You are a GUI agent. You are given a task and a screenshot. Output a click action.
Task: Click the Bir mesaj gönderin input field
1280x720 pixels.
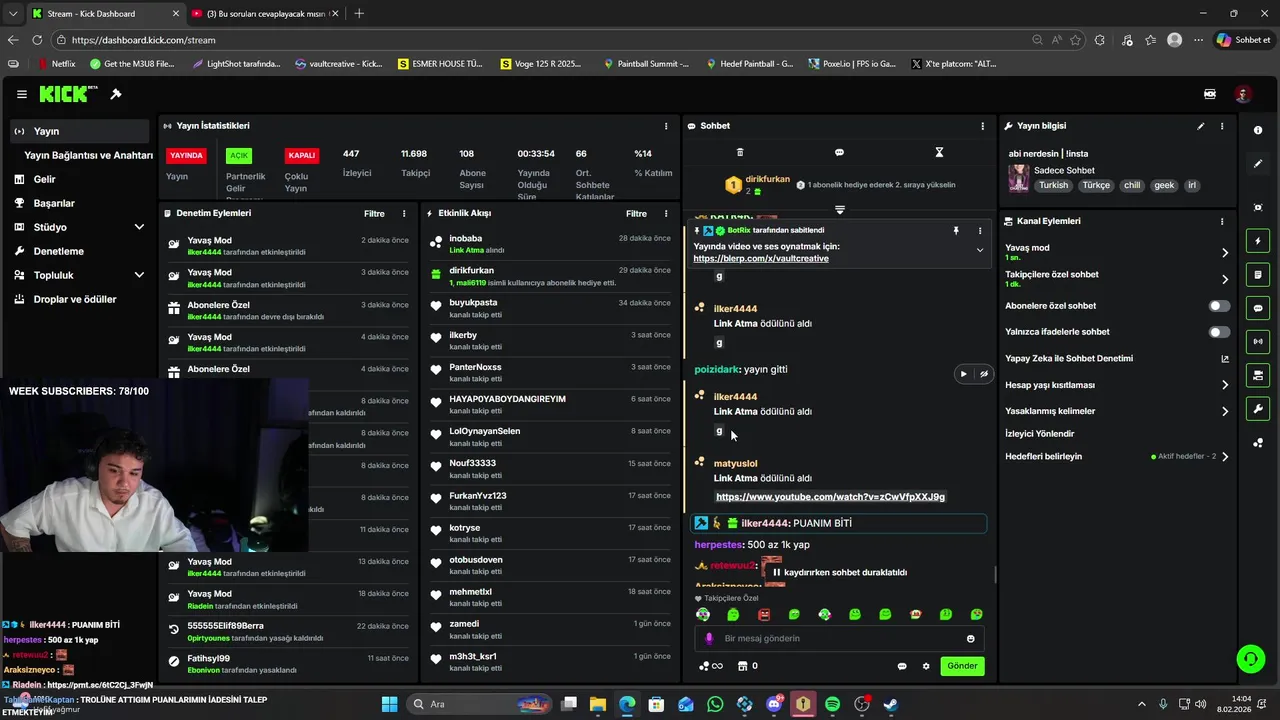[x=839, y=639]
